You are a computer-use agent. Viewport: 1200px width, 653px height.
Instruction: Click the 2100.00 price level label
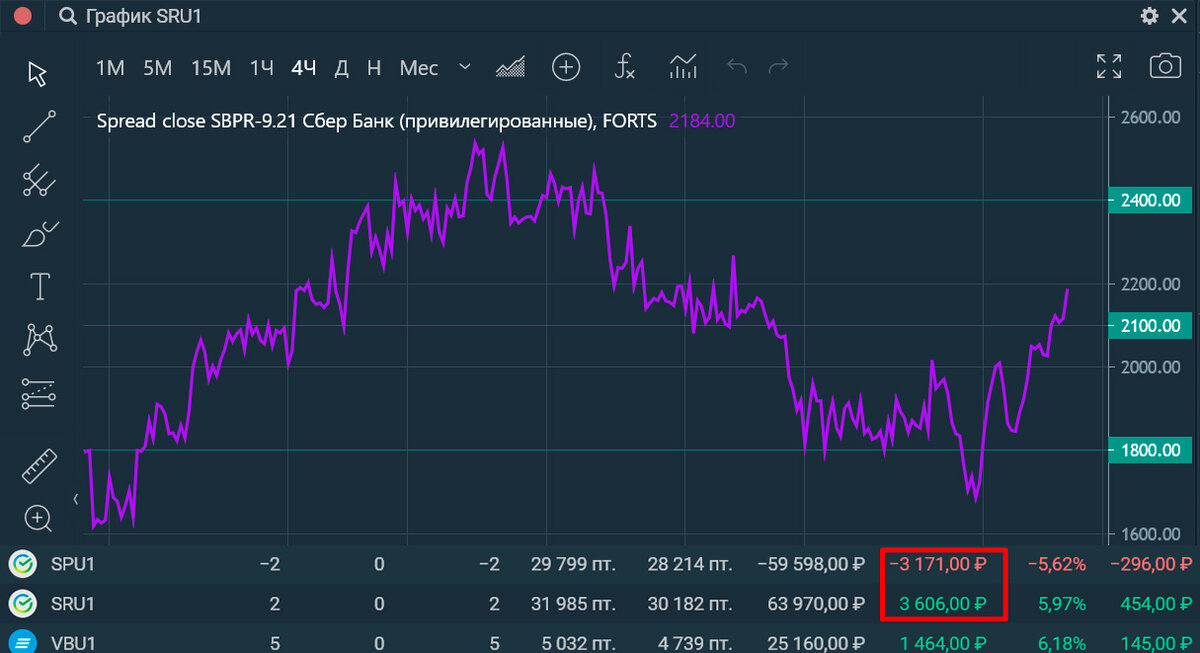(x=1150, y=325)
